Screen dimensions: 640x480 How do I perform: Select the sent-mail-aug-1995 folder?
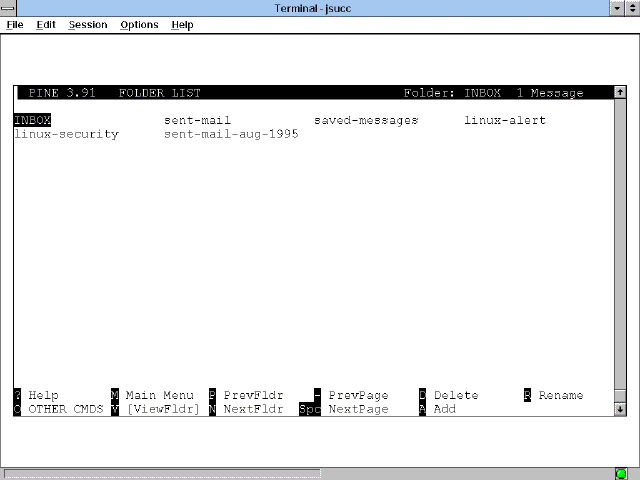[x=231, y=134]
